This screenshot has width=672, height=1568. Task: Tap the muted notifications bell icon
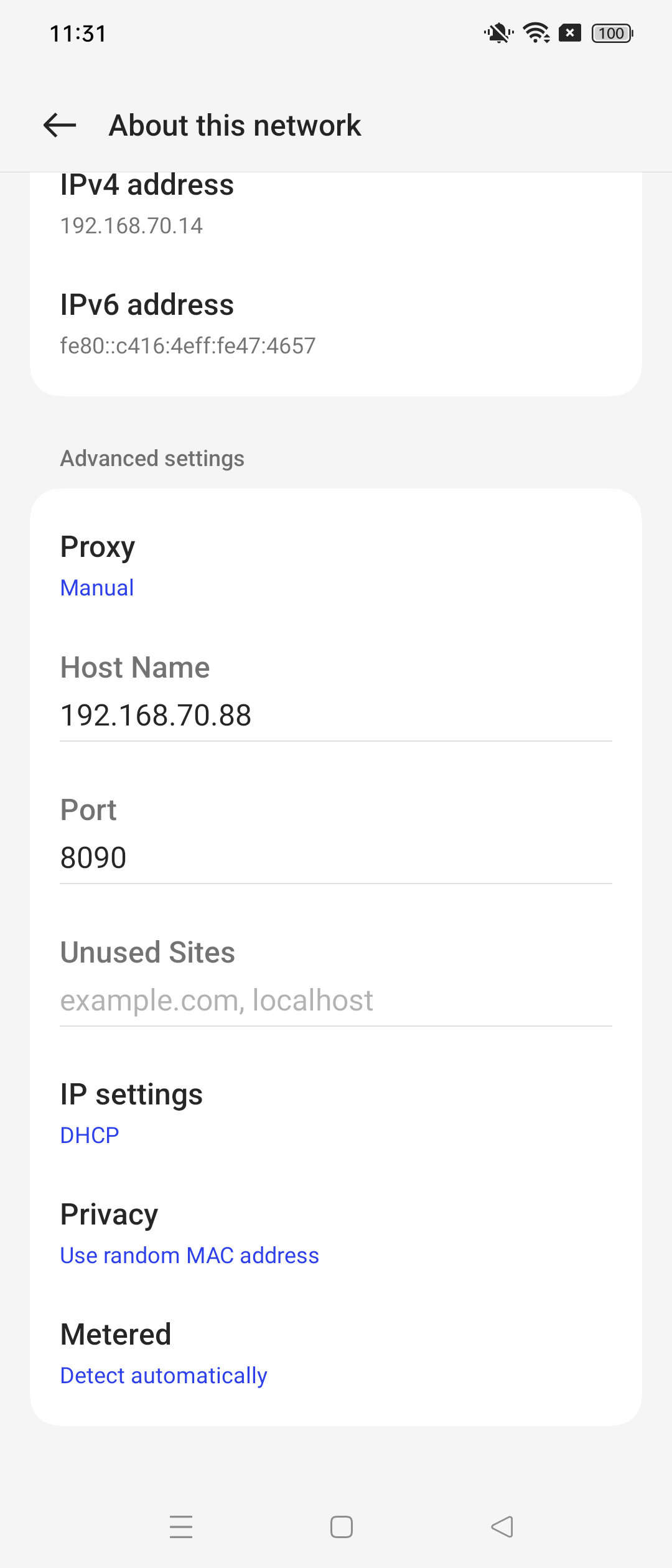click(498, 33)
